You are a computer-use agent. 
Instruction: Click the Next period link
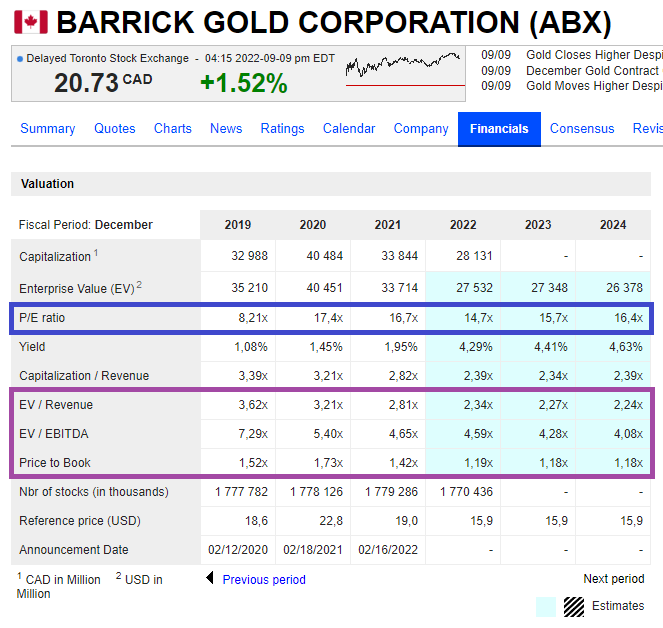614,579
